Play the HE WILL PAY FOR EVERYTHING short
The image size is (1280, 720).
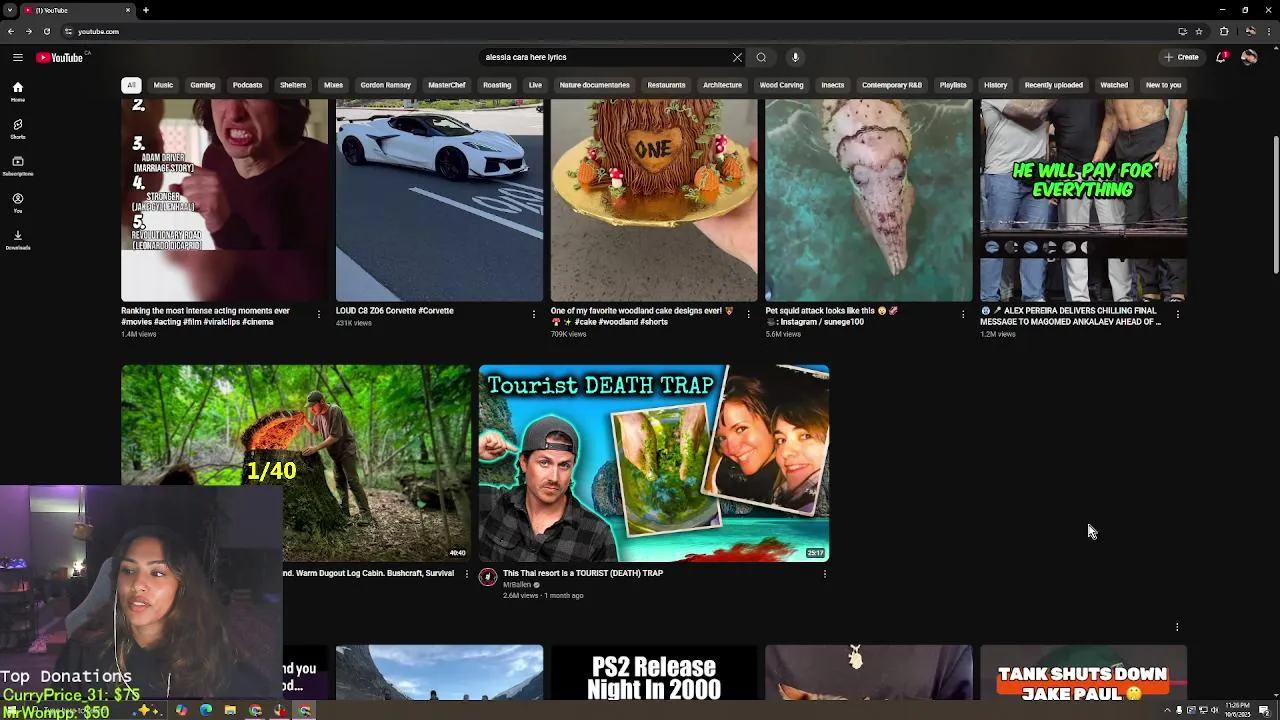(1083, 200)
